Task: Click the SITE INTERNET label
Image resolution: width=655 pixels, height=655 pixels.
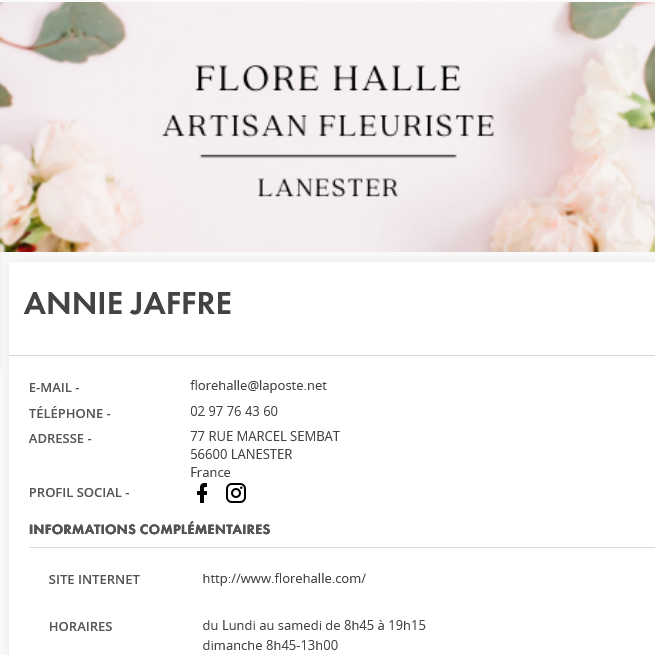Action: pyautogui.click(x=94, y=580)
